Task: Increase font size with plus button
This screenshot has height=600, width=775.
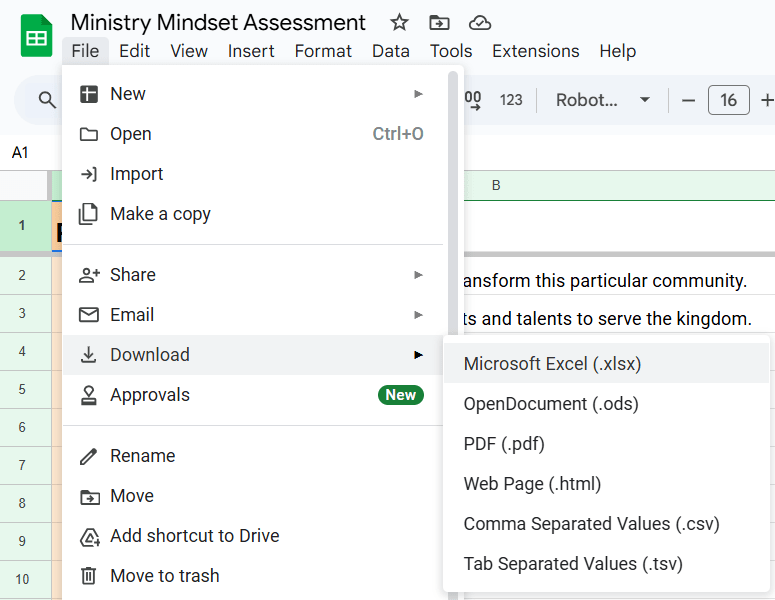Action: (766, 100)
